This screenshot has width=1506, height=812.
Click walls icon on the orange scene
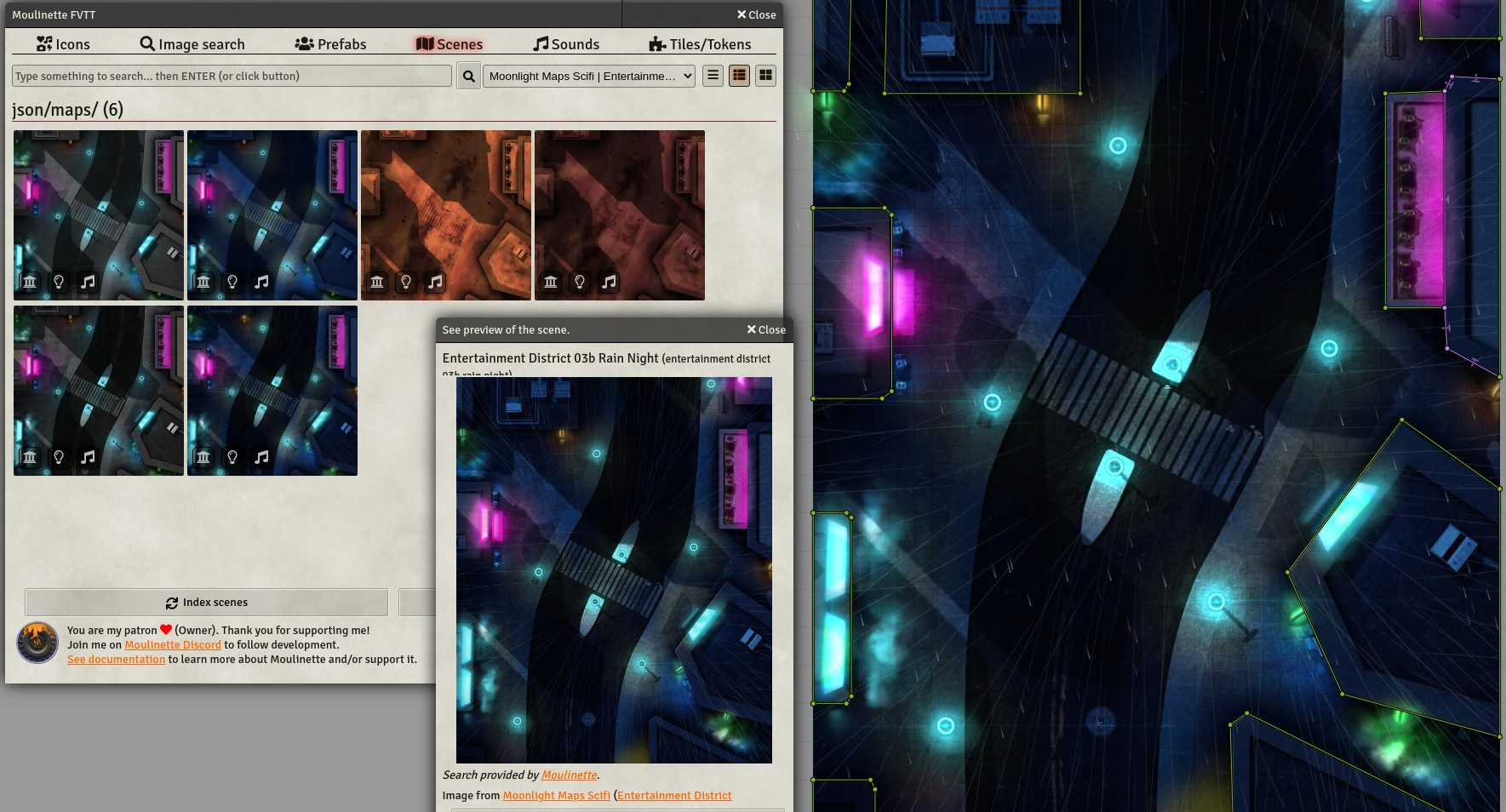click(377, 282)
